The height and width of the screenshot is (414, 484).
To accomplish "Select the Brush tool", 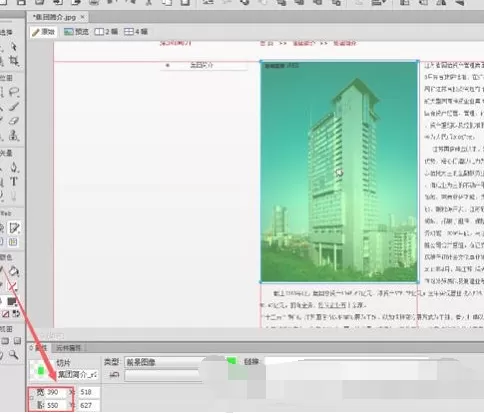I will point(14,106).
